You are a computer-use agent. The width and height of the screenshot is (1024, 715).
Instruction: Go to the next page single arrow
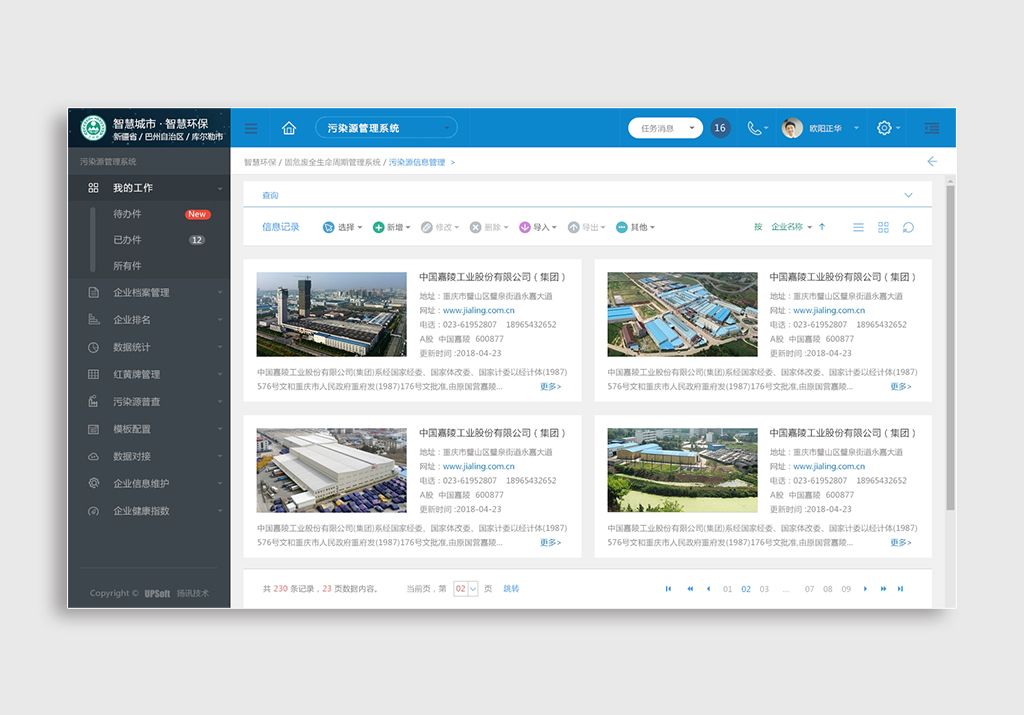(x=865, y=588)
